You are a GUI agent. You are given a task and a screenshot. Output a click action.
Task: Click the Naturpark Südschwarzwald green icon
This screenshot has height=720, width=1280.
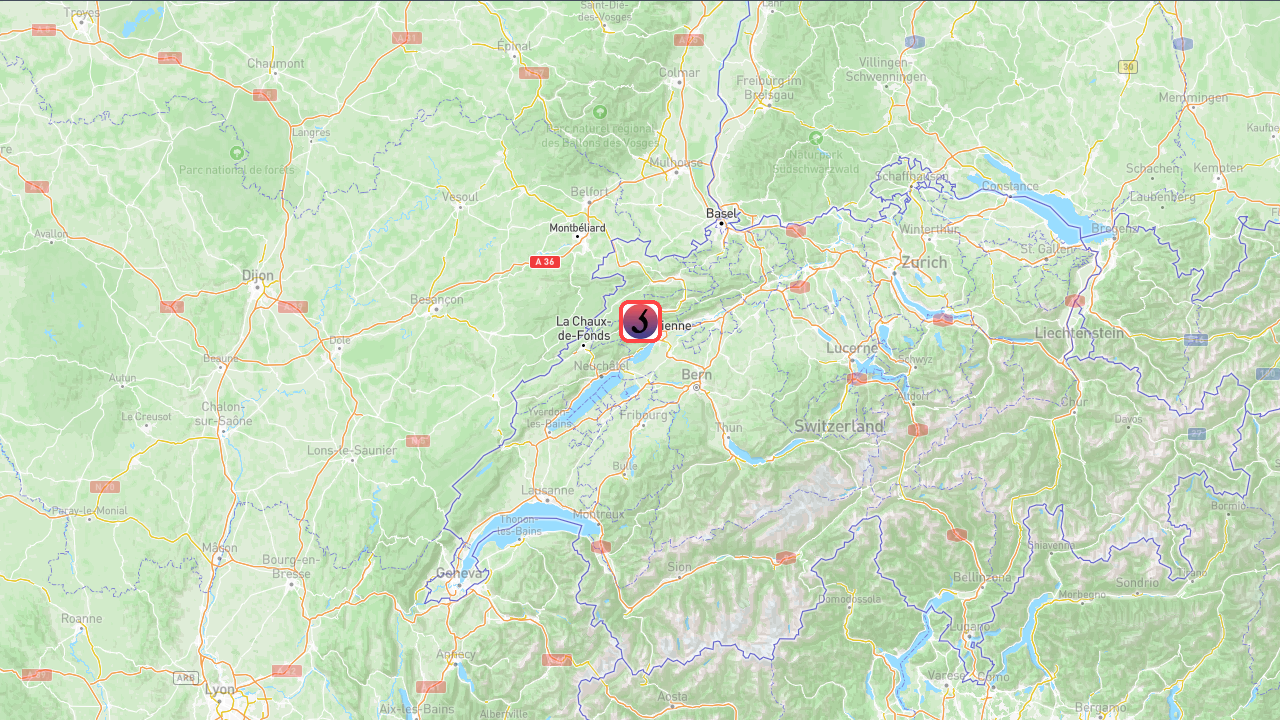tap(816, 137)
